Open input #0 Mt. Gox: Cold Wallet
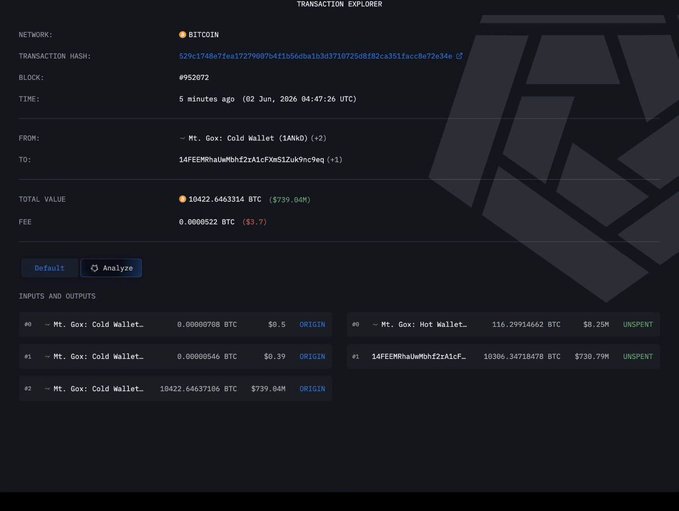 coord(98,324)
